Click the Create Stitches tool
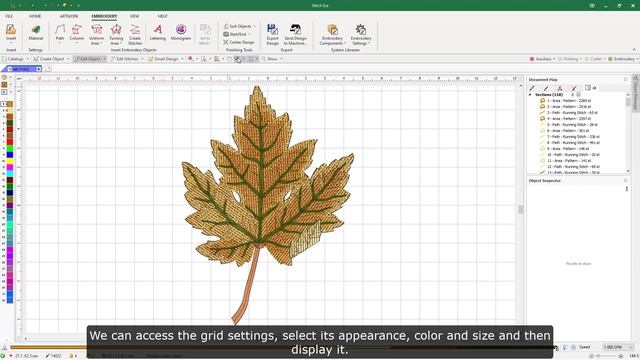This screenshot has width=640, height=360. tap(135, 34)
